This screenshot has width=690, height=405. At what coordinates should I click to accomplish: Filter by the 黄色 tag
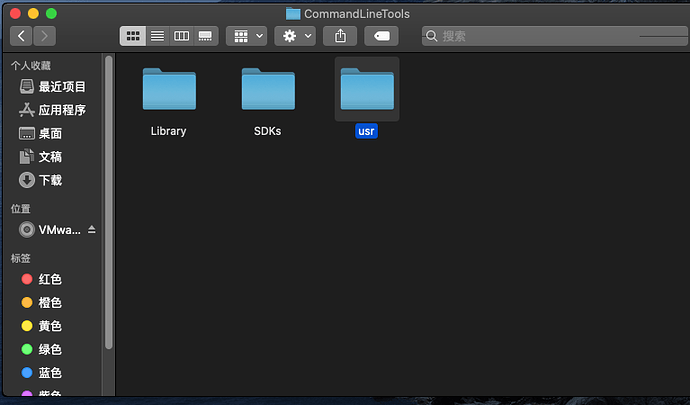42,326
